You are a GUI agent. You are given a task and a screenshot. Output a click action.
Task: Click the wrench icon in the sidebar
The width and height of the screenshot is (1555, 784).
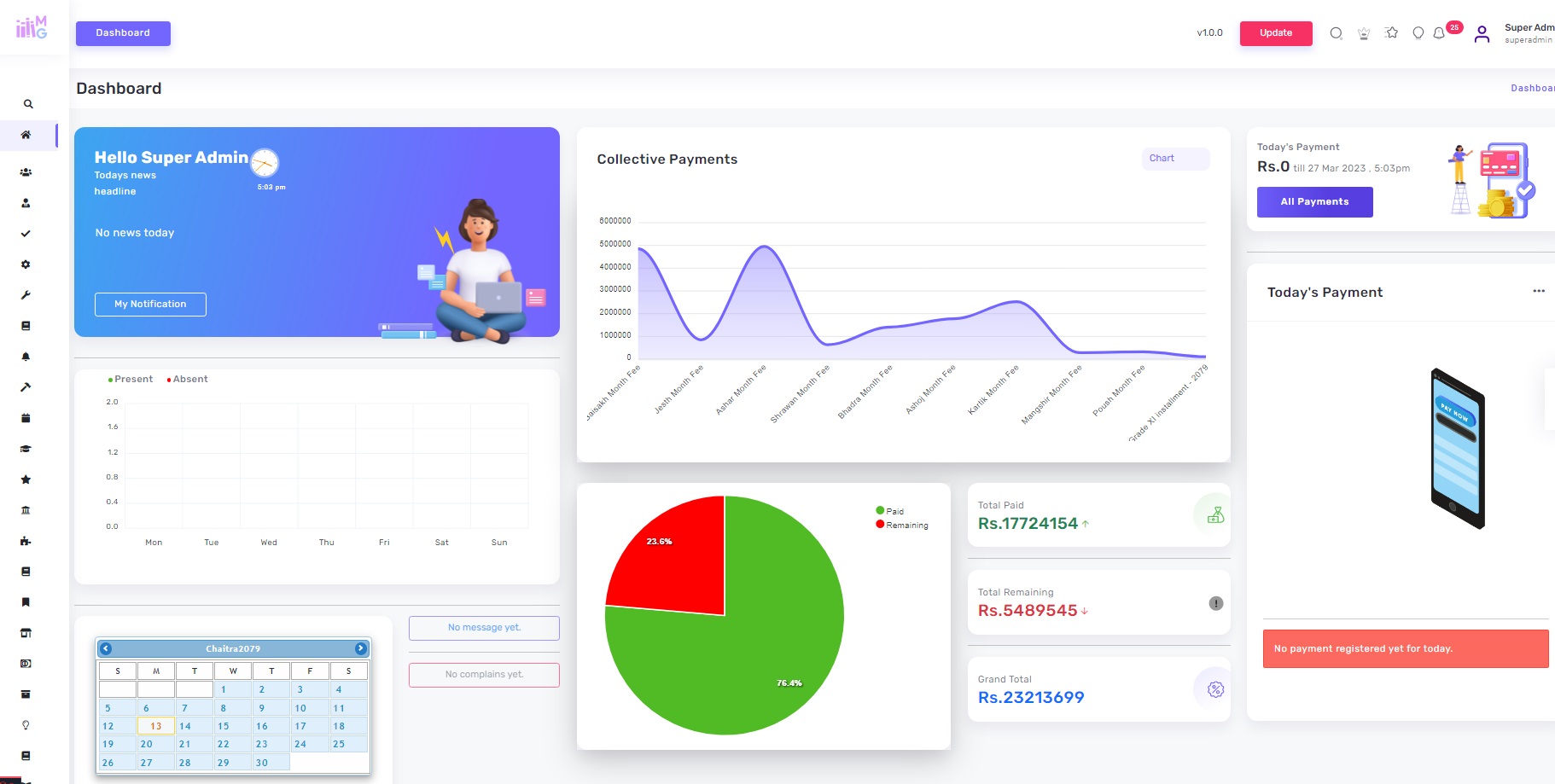pyautogui.click(x=26, y=295)
